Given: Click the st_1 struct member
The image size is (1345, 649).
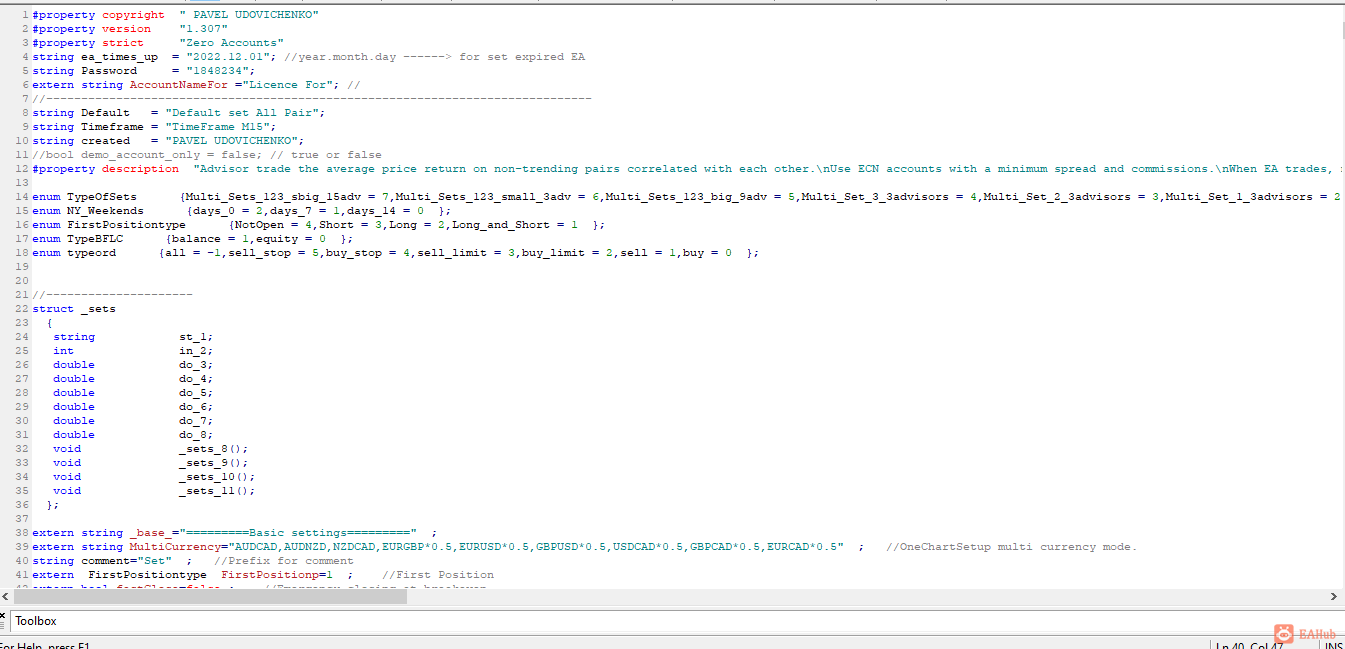Looking at the screenshot, I should click(x=197, y=337).
